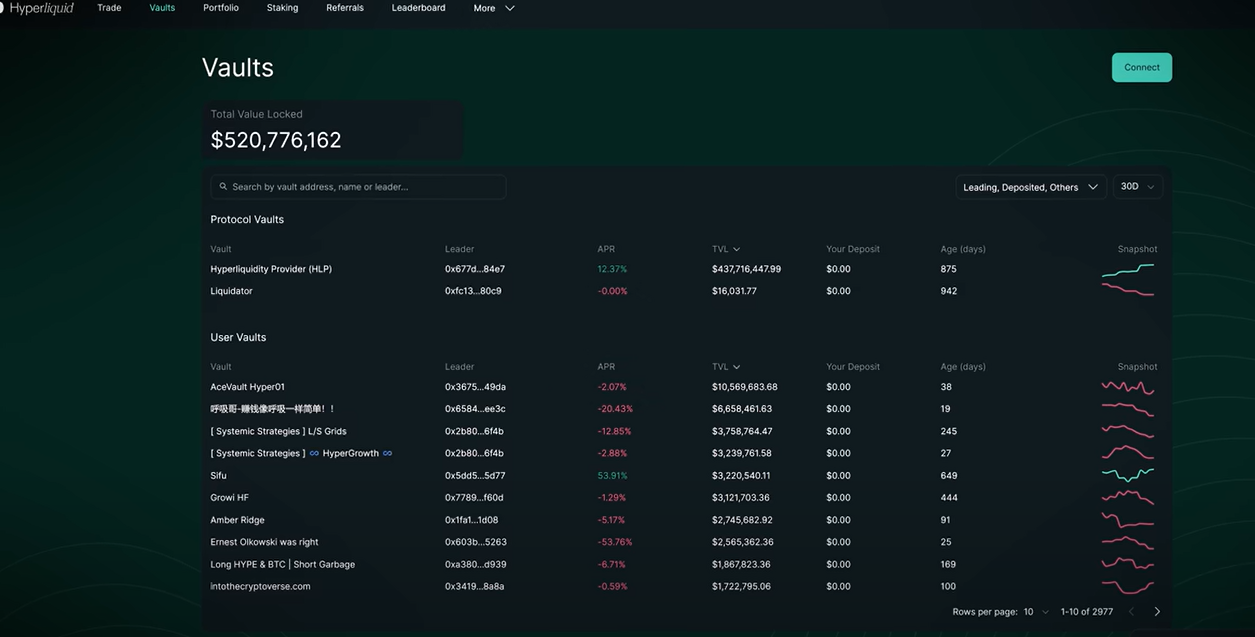This screenshot has height=637, width=1255.
Task: Open HLP vault snapshot chart
Action: pyautogui.click(x=1128, y=269)
